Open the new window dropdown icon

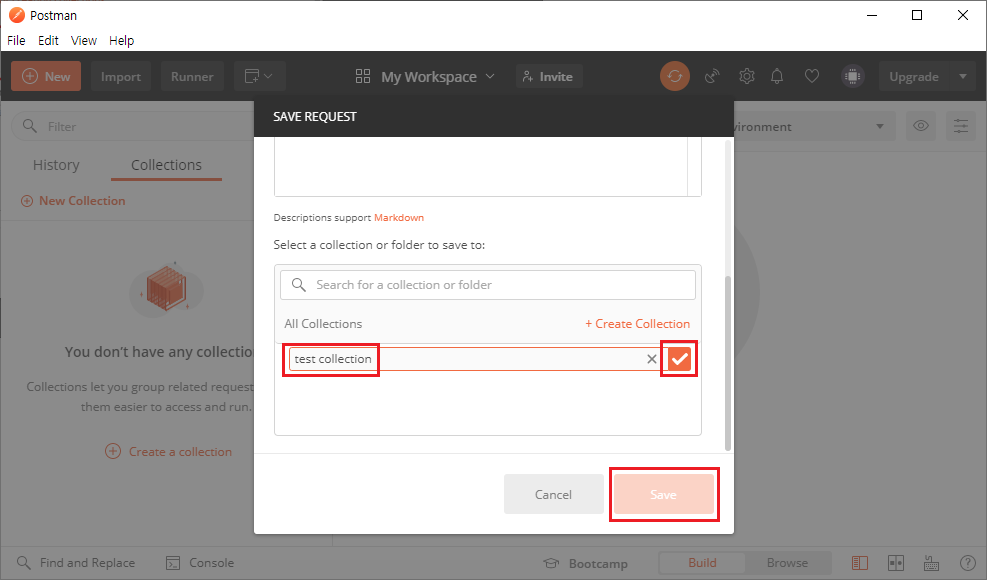(259, 76)
